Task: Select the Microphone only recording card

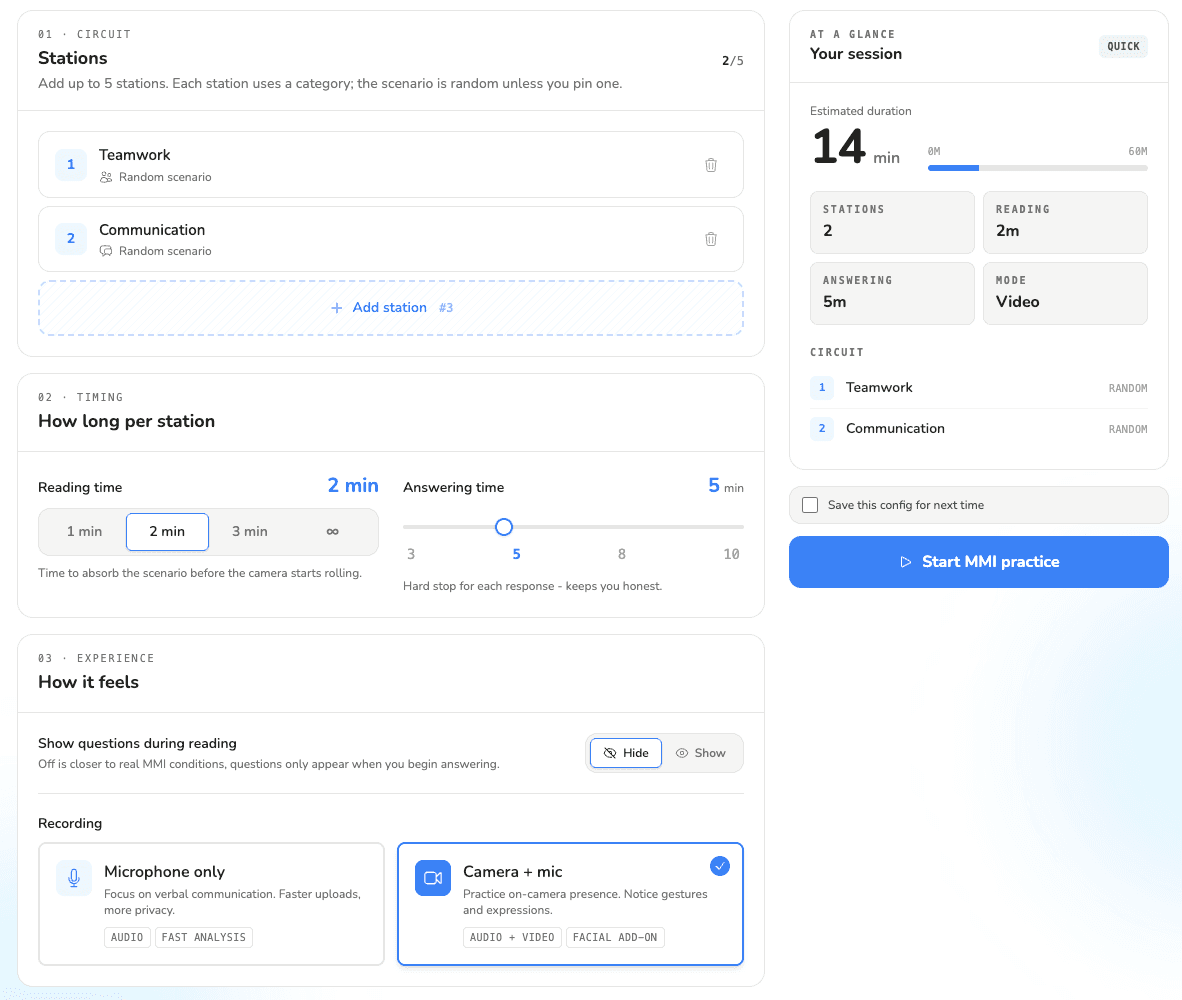Action: (211, 904)
